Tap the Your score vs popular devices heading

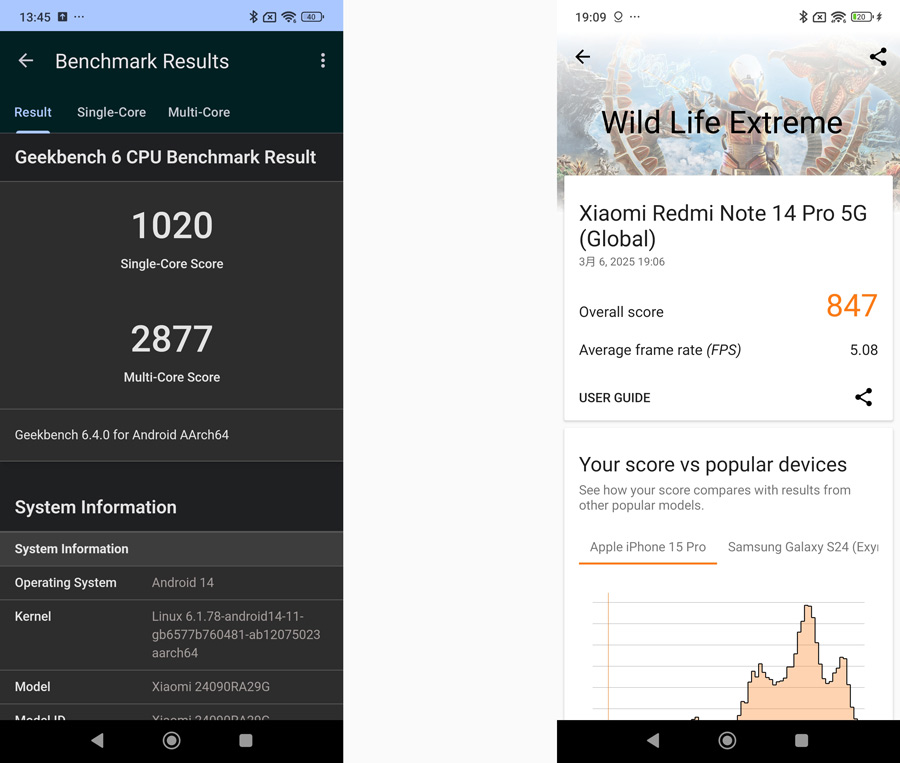tap(712, 464)
